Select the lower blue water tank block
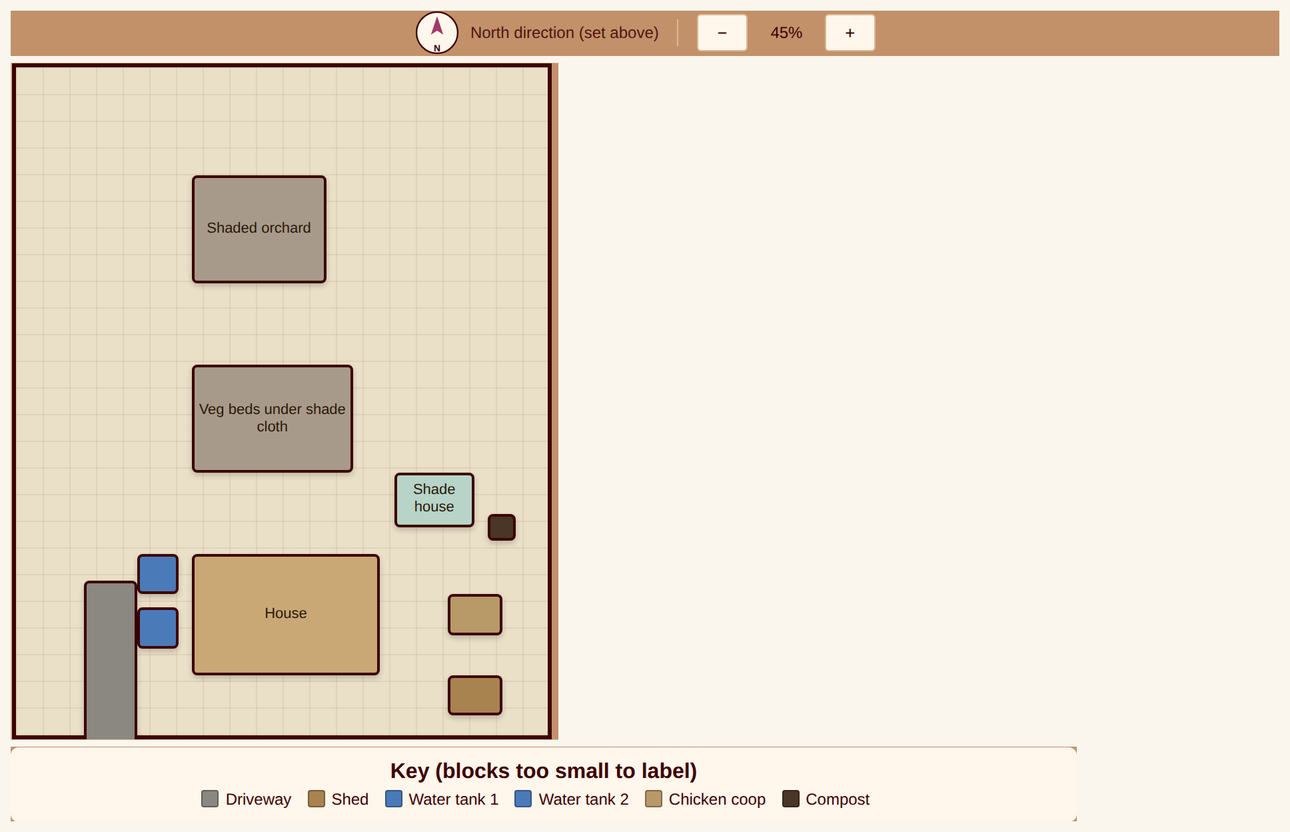The height and width of the screenshot is (832, 1290). (x=158, y=628)
